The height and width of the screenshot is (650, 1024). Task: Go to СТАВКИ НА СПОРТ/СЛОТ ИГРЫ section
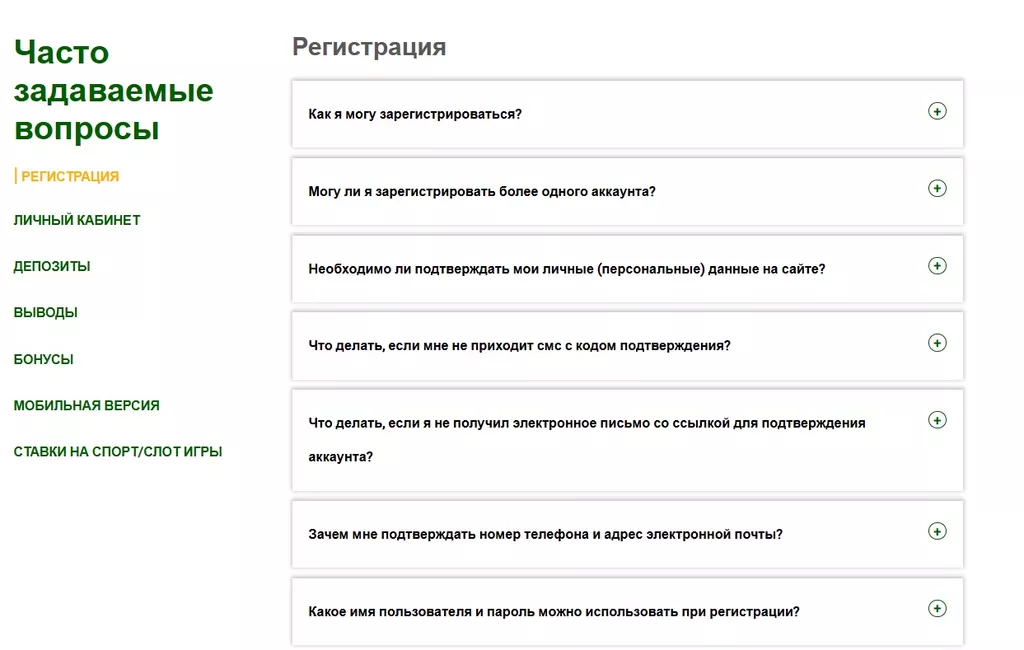(118, 452)
